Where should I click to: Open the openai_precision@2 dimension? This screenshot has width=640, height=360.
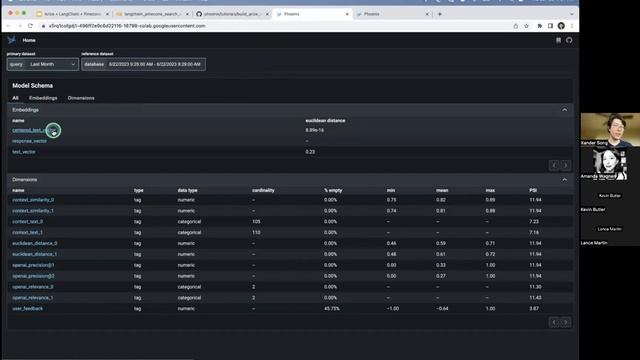pyautogui.click(x=33, y=276)
